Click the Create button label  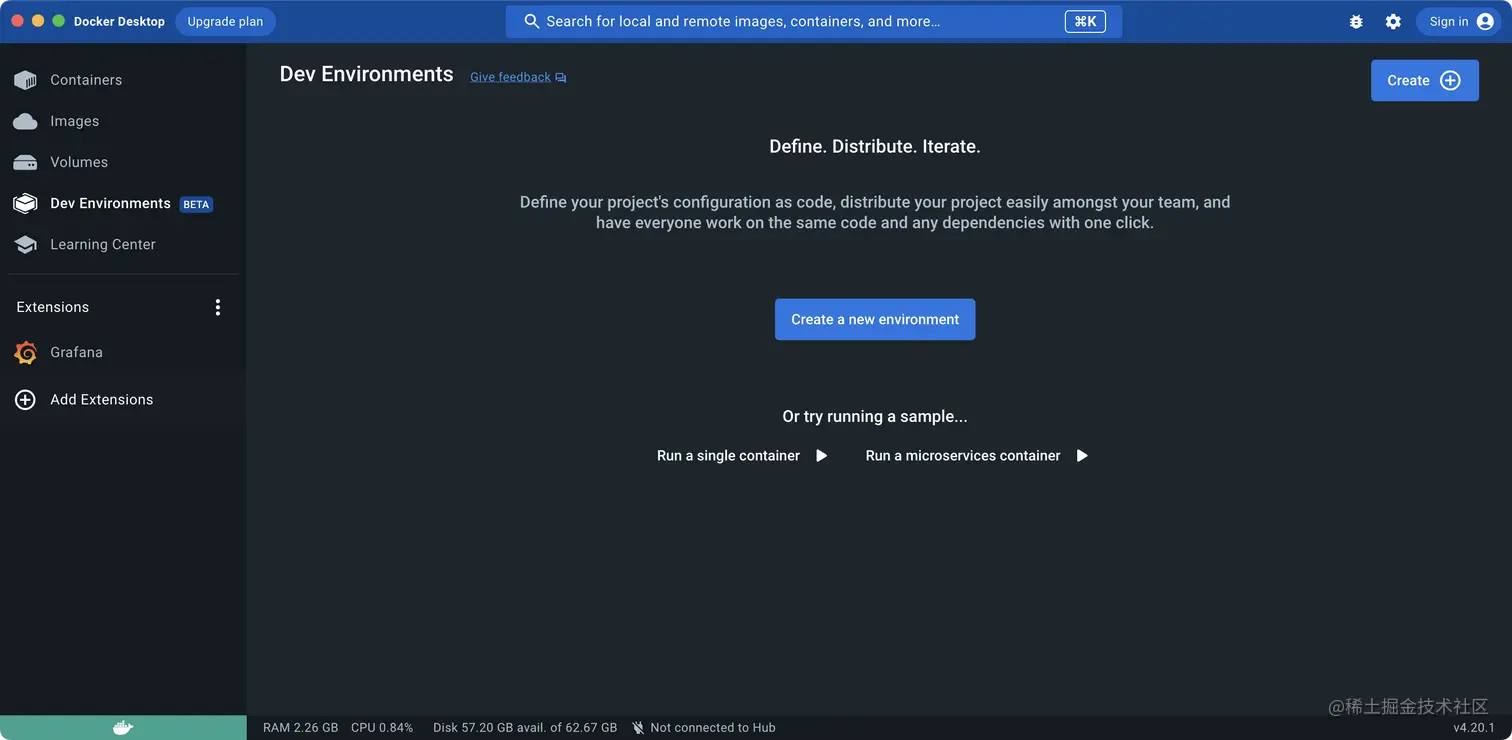[1408, 80]
